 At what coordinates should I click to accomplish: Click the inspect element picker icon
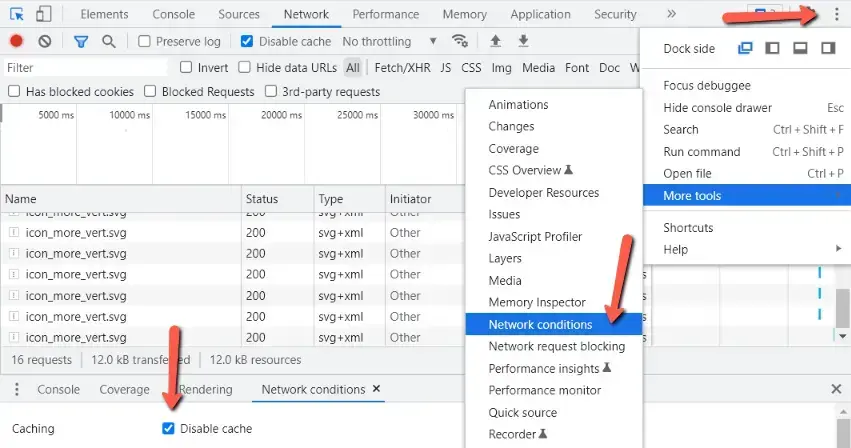(x=17, y=14)
